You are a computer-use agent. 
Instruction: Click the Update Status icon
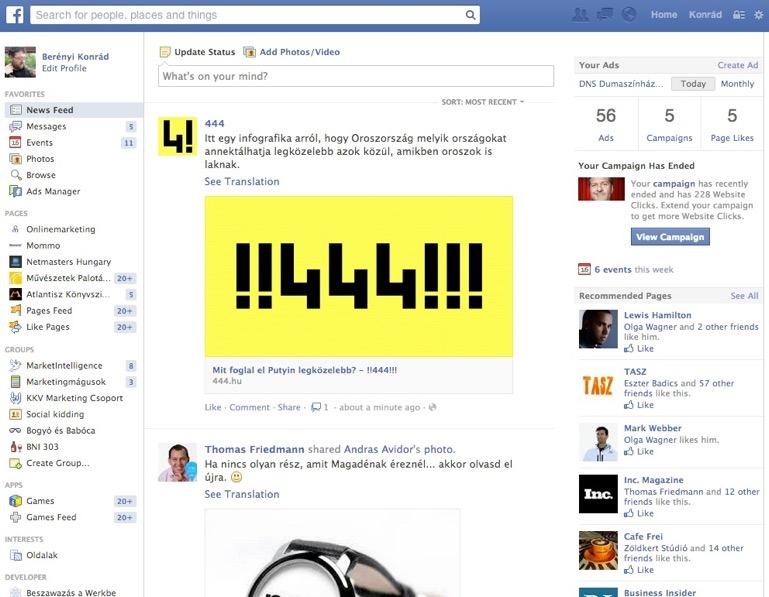[165, 52]
